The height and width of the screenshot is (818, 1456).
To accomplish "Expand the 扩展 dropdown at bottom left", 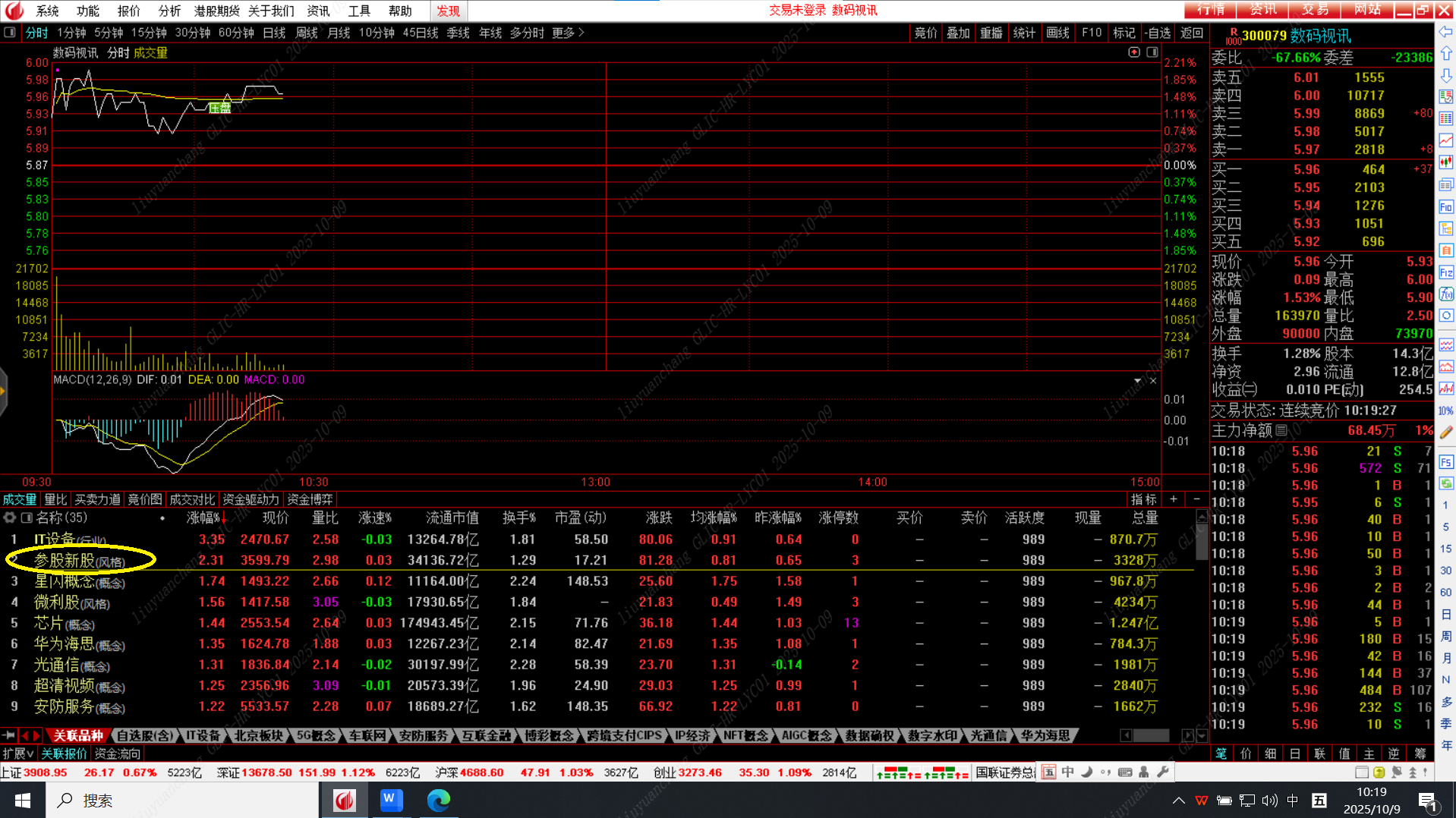I will tap(17, 754).
